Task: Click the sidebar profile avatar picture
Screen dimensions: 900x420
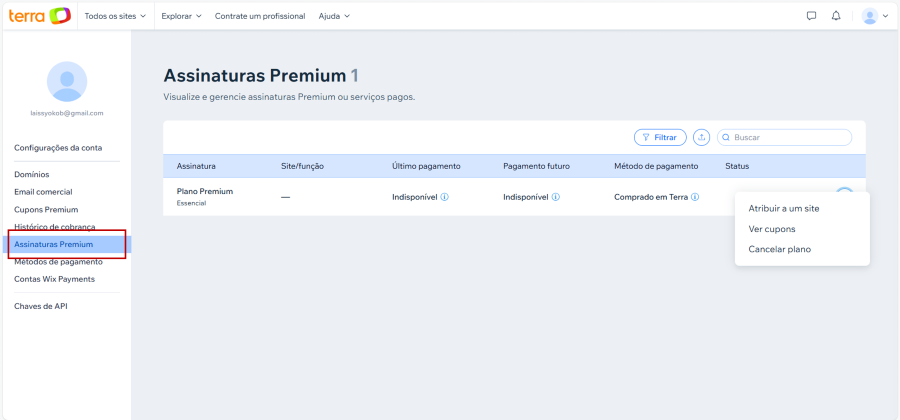Action: (67, 81)
